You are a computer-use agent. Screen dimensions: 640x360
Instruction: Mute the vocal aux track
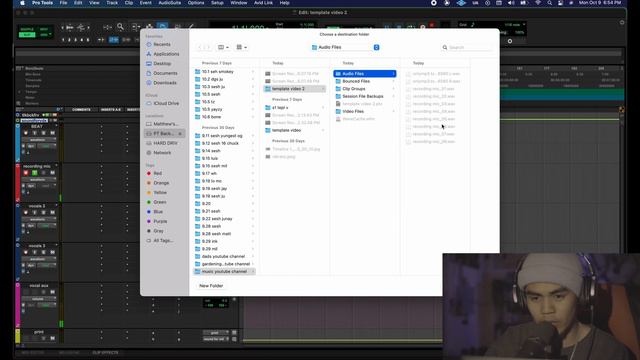52,292
